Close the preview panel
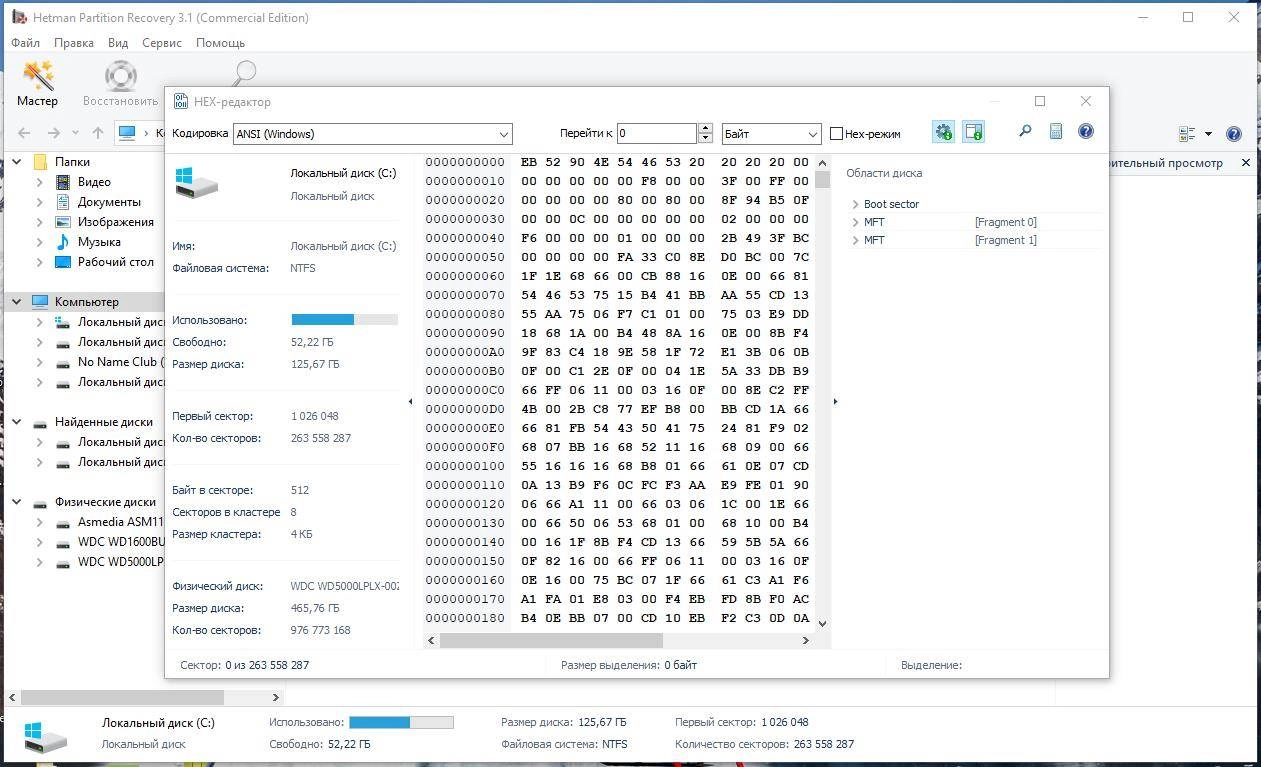This screenshot has width=1261, height=767. pos(1245,162)
